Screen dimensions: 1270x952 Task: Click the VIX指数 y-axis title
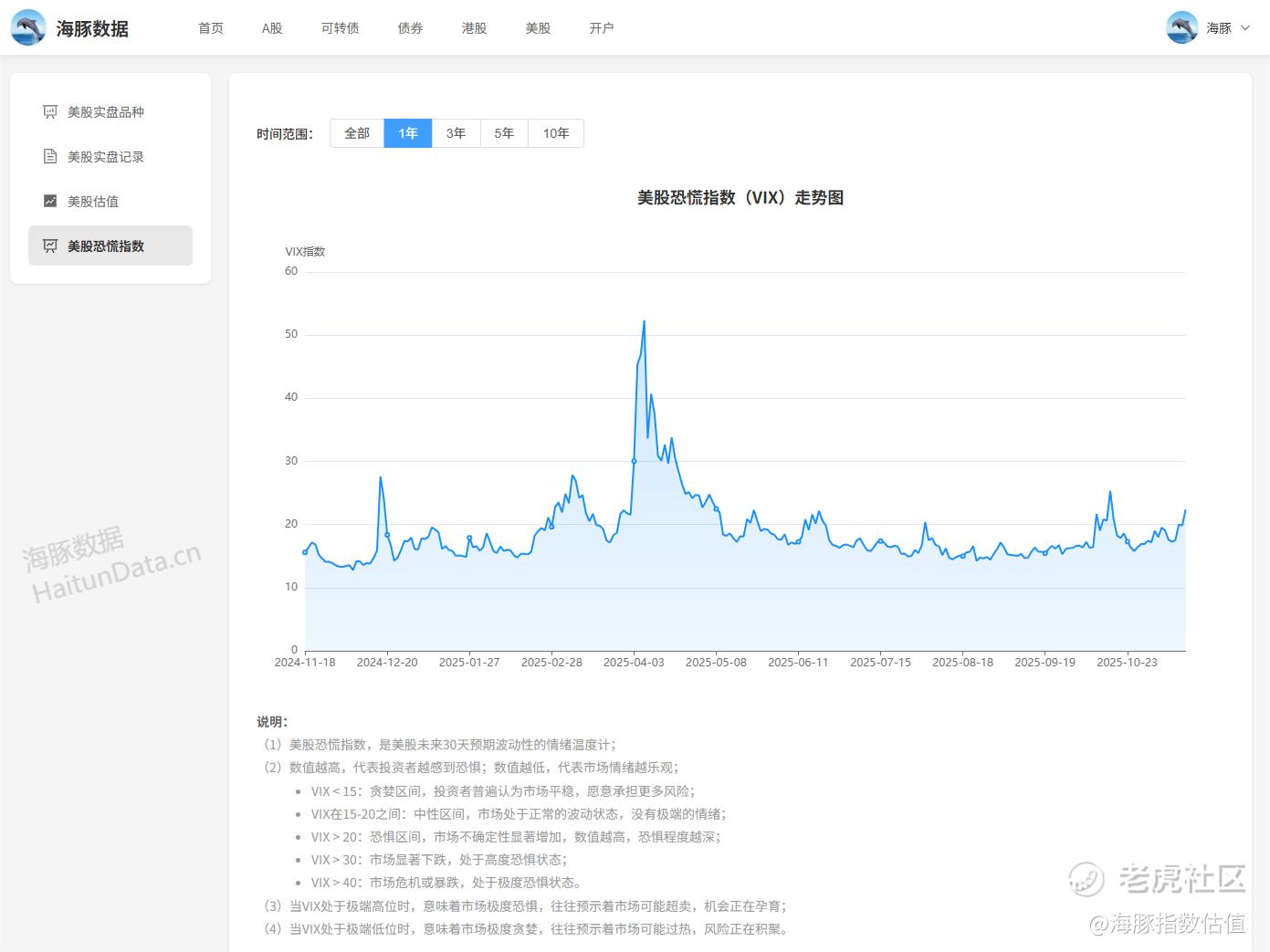tap(305, 252)
